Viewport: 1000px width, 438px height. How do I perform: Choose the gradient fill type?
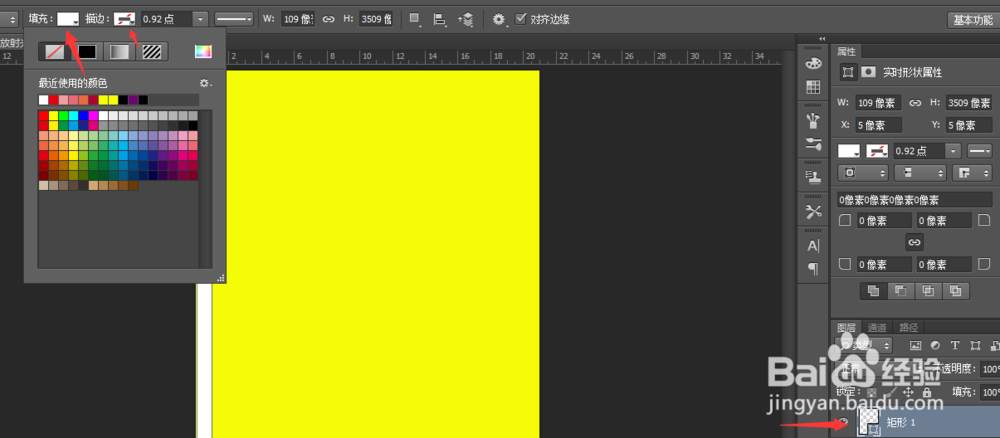pyautogui.click(x=119, y=52)
